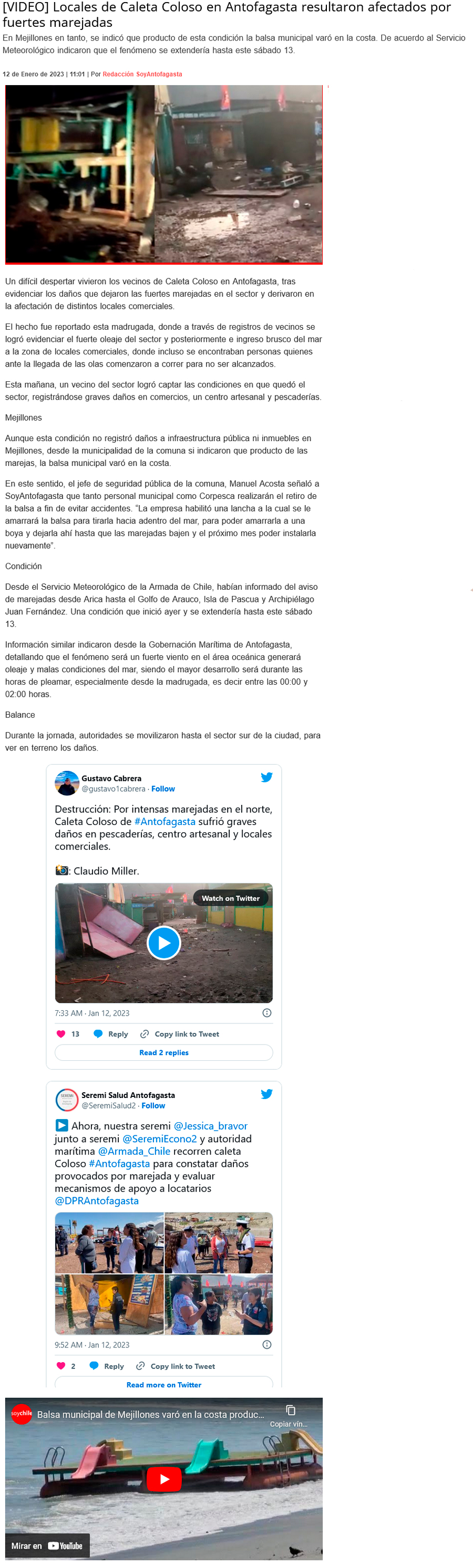Follow @gustavo1cabrera via the Follow link
473x1568 pixels.
click(163, 789)
